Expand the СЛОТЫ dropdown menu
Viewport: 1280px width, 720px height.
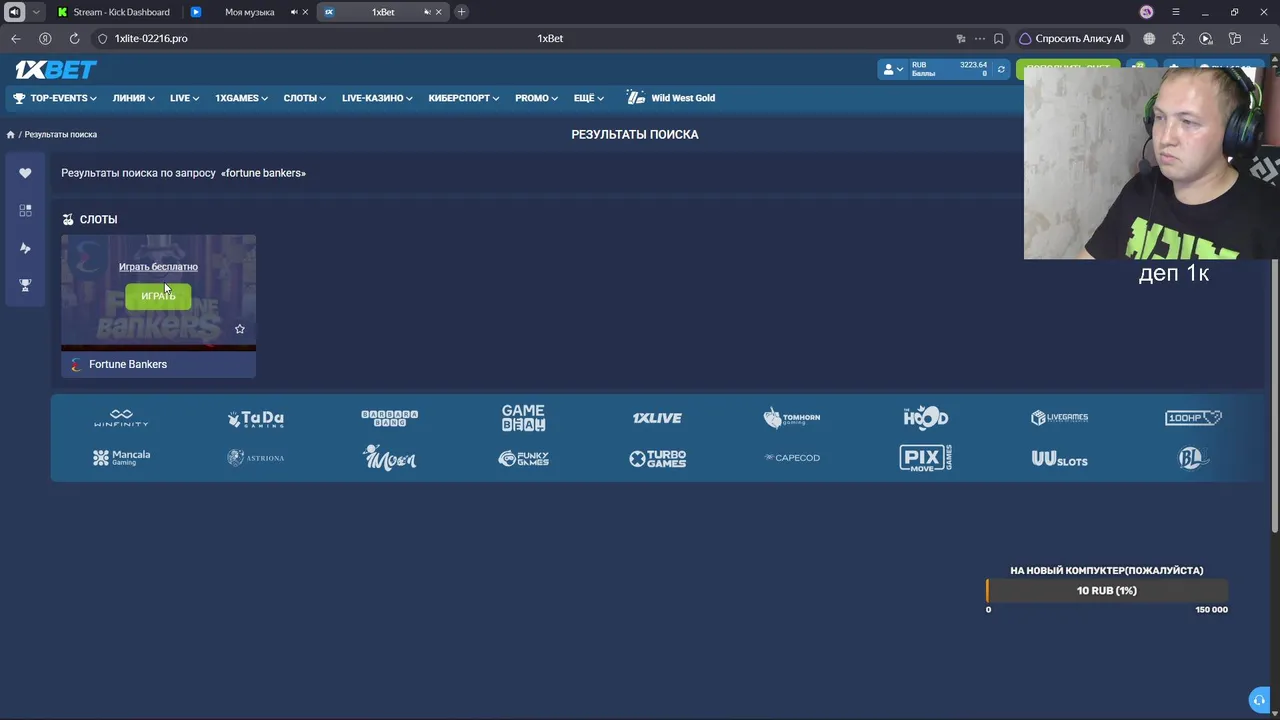pyautogui.click(x=305, y=98)
